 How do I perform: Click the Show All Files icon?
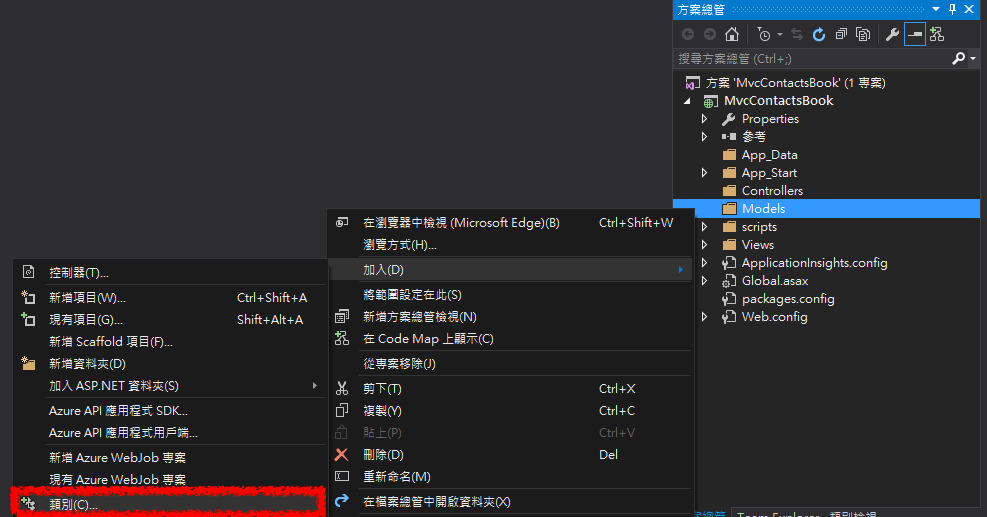tap(863, 35)
